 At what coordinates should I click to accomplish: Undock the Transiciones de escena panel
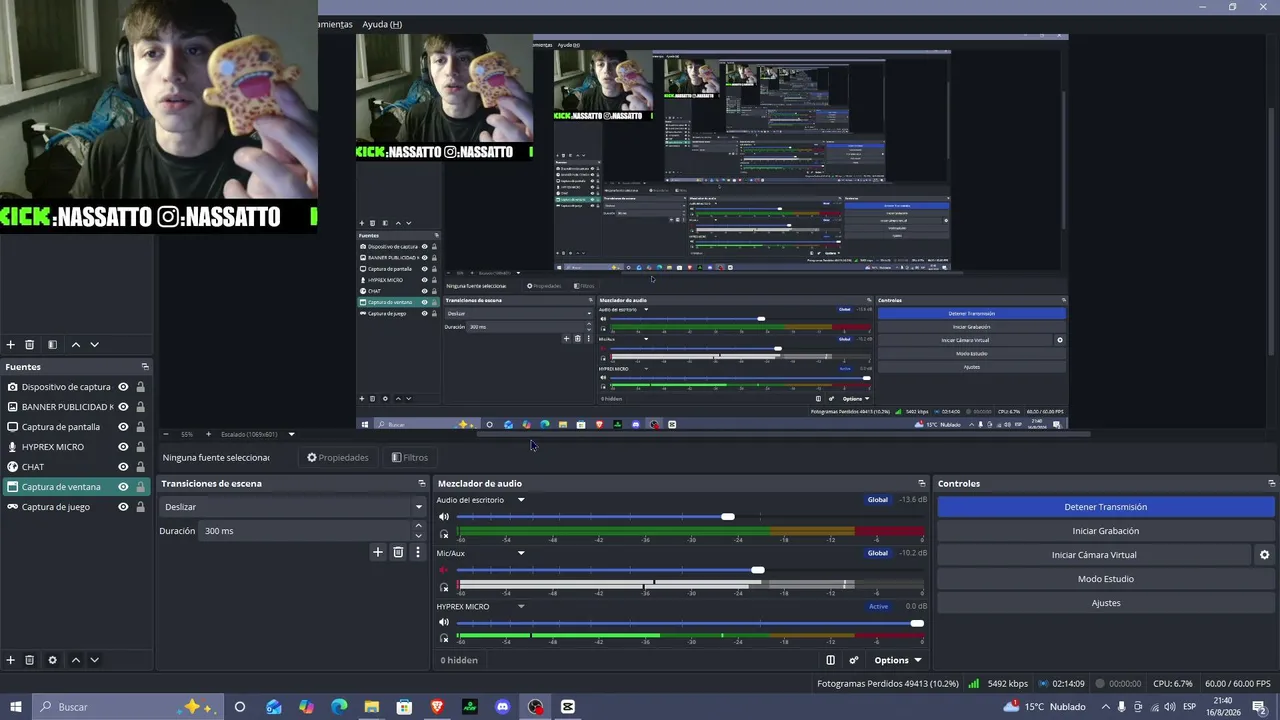click(x=422, y=484)
